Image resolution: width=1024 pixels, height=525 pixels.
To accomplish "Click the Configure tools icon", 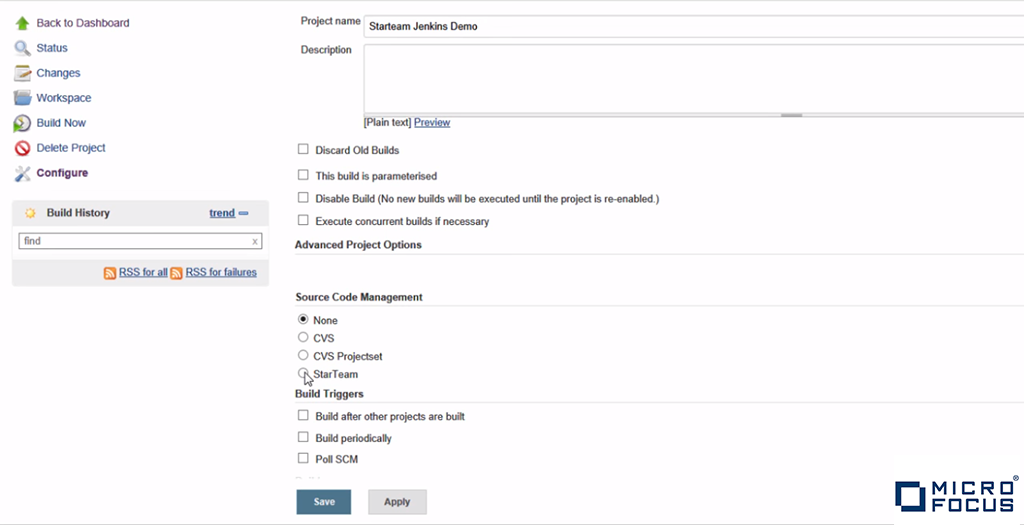I will tap(22, 173).
